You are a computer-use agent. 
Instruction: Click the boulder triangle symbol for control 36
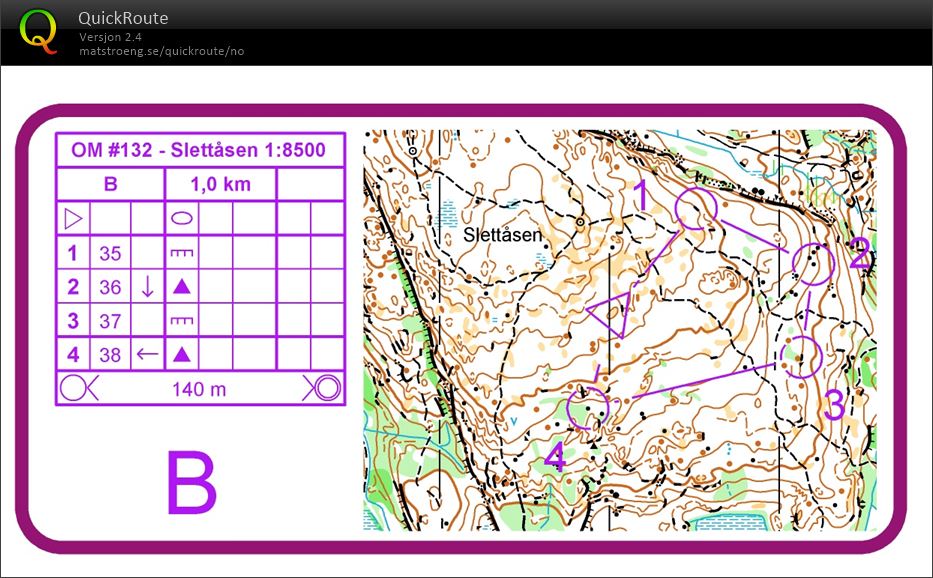click(182, 287)
